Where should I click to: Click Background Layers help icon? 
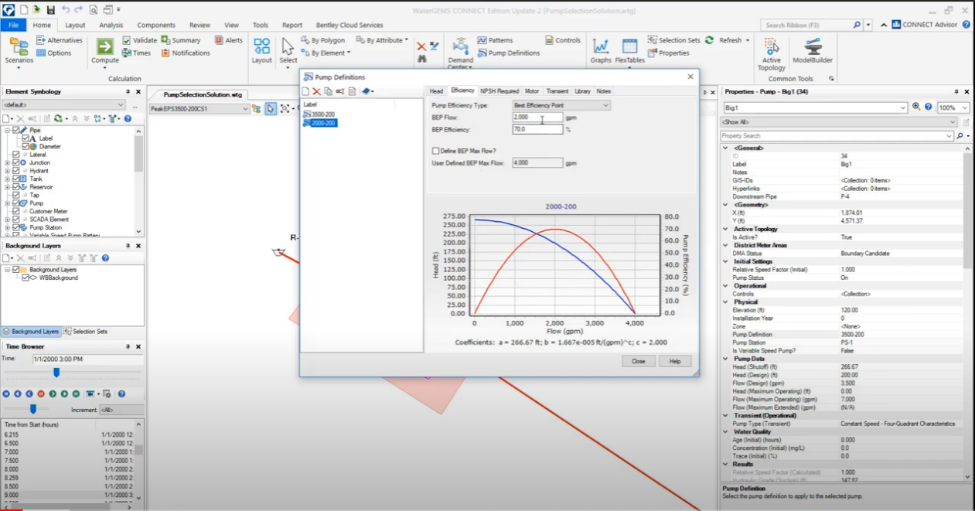click(105, 258)
